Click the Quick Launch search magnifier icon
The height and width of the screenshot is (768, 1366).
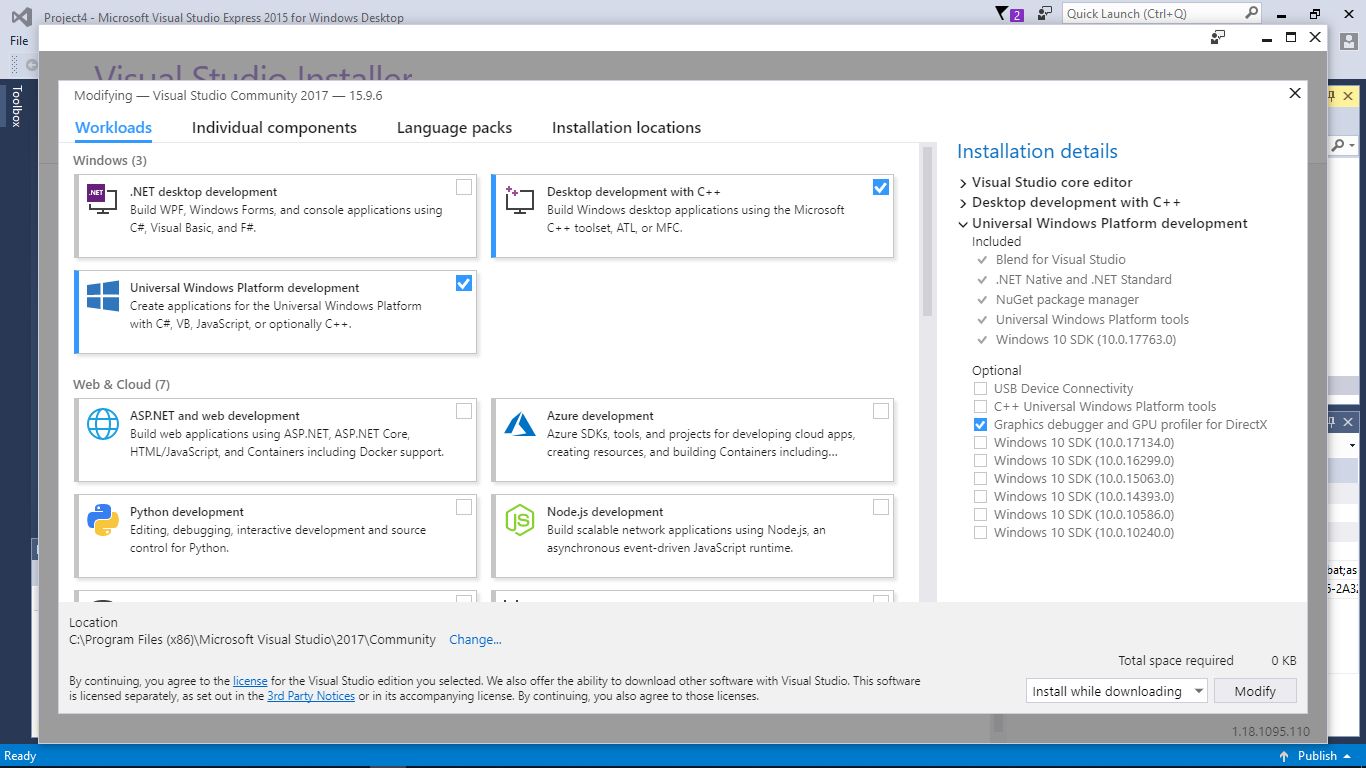tap(1251, 13)
